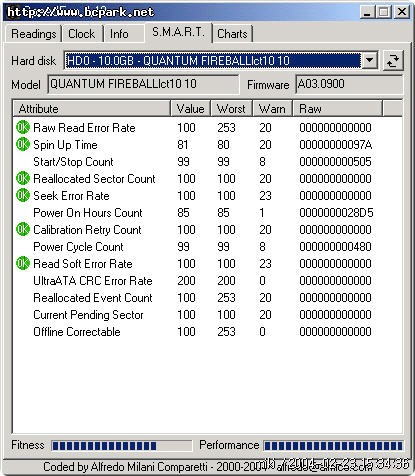Click the OK icon beside Read Soft Error Rate
This screenshot has height=476, width=415.
tap(23, 263)
